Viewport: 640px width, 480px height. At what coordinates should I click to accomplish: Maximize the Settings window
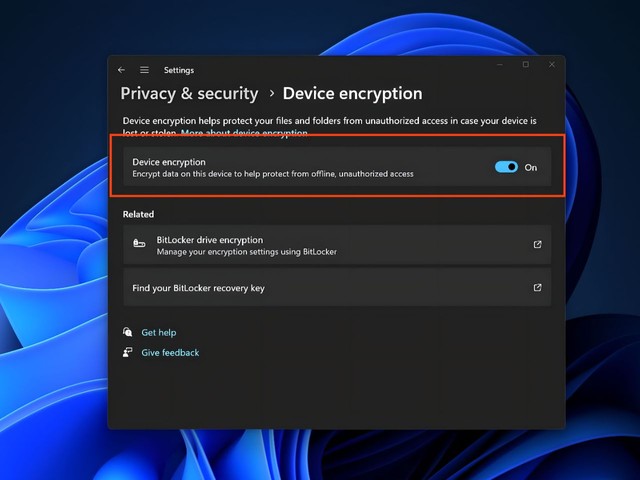click(x=526, y=65)
